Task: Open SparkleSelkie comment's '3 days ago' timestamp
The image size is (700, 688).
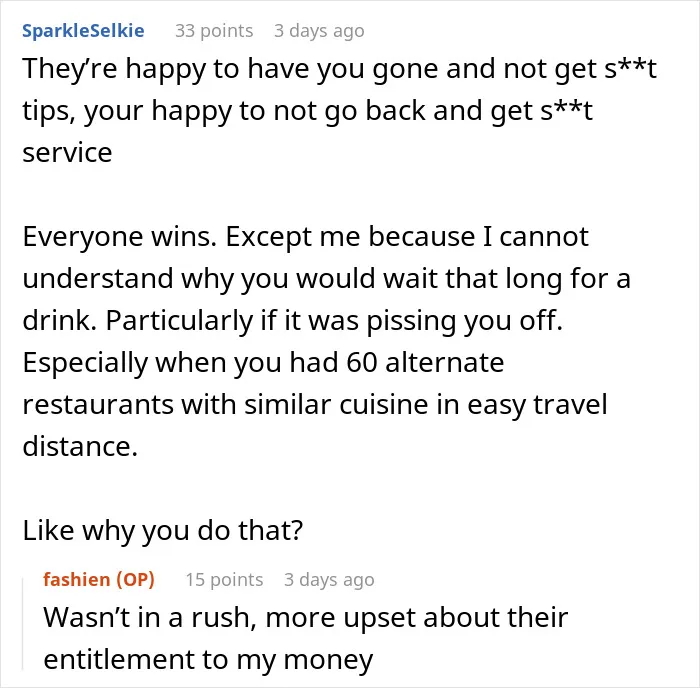Action: coord(319,31)
